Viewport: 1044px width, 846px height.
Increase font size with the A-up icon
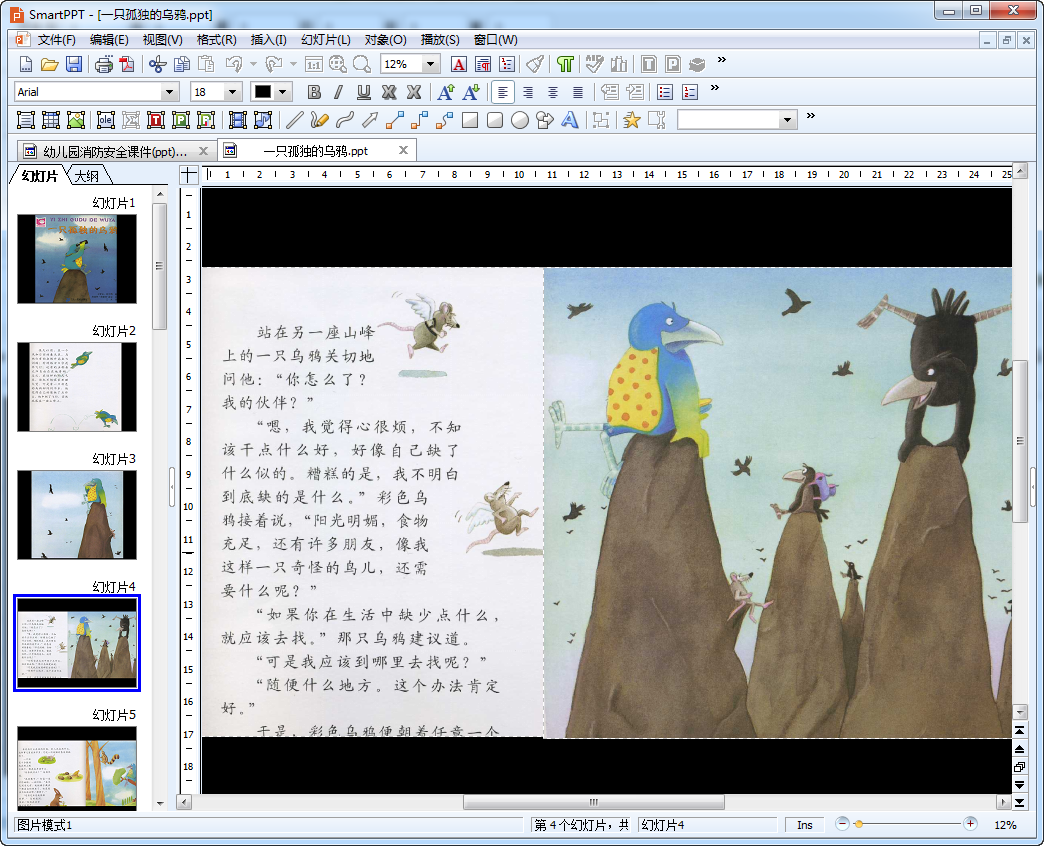click(x=445, y=92)
